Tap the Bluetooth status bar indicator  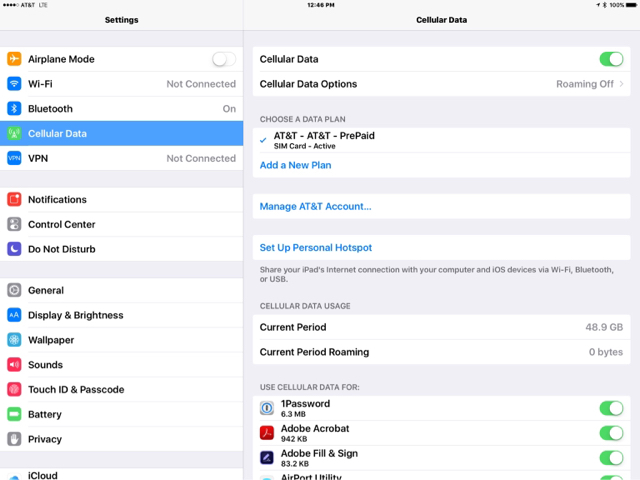point(604,5)
